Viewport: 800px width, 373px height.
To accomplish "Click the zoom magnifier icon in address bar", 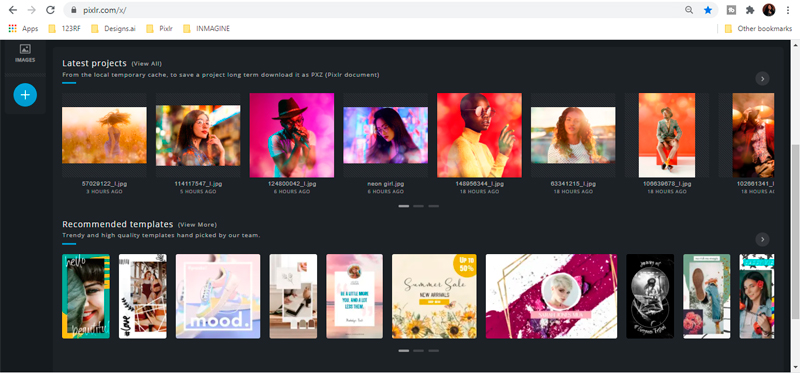I will [x=689, y=10].
